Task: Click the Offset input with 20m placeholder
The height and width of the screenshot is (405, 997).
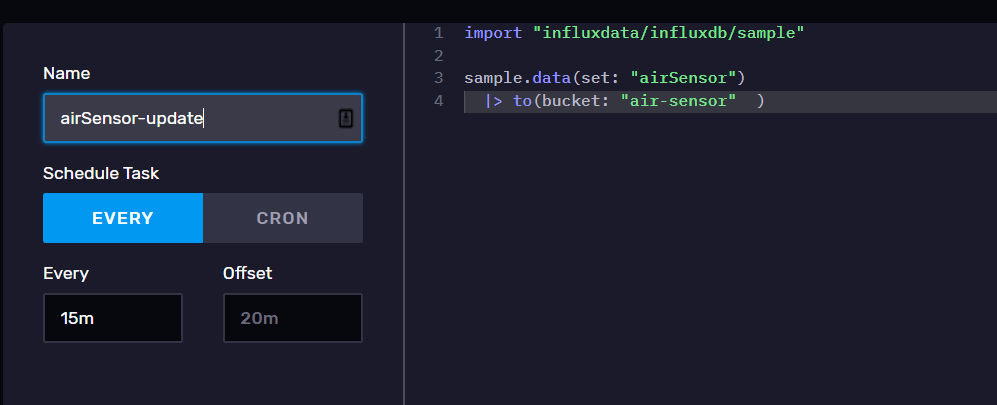Action: (x=292, y=318)
